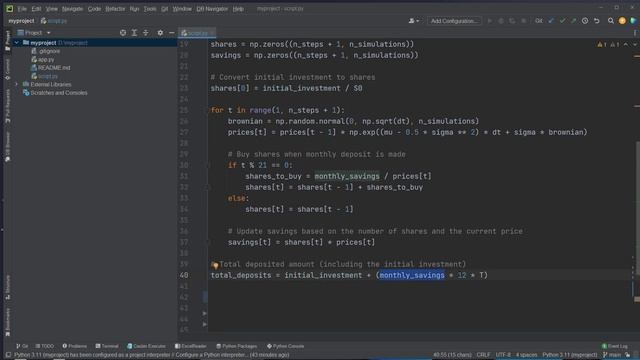640x360 pixels.
Task: Open the Window menu
Action: [182, 9]
